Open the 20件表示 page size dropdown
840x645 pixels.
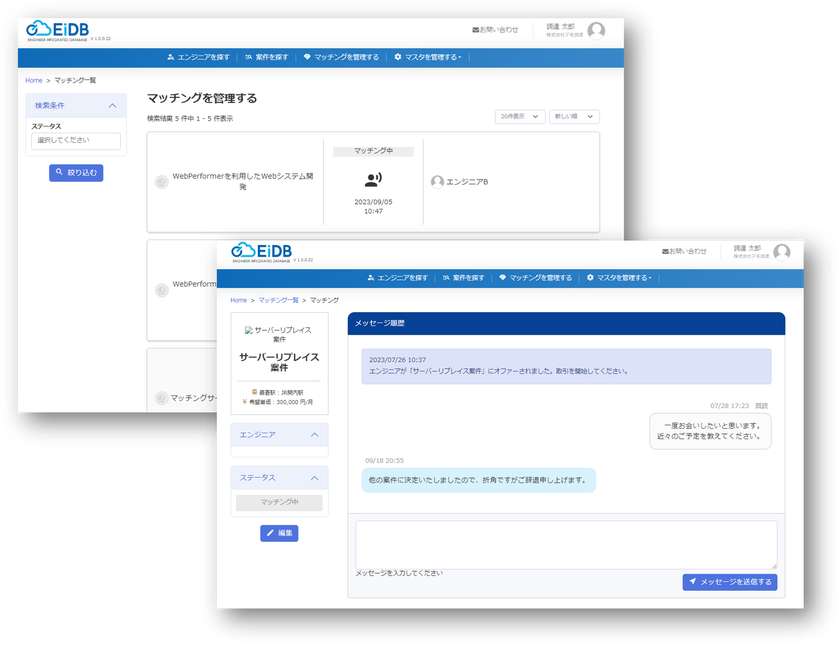click(x=520, y=116)
